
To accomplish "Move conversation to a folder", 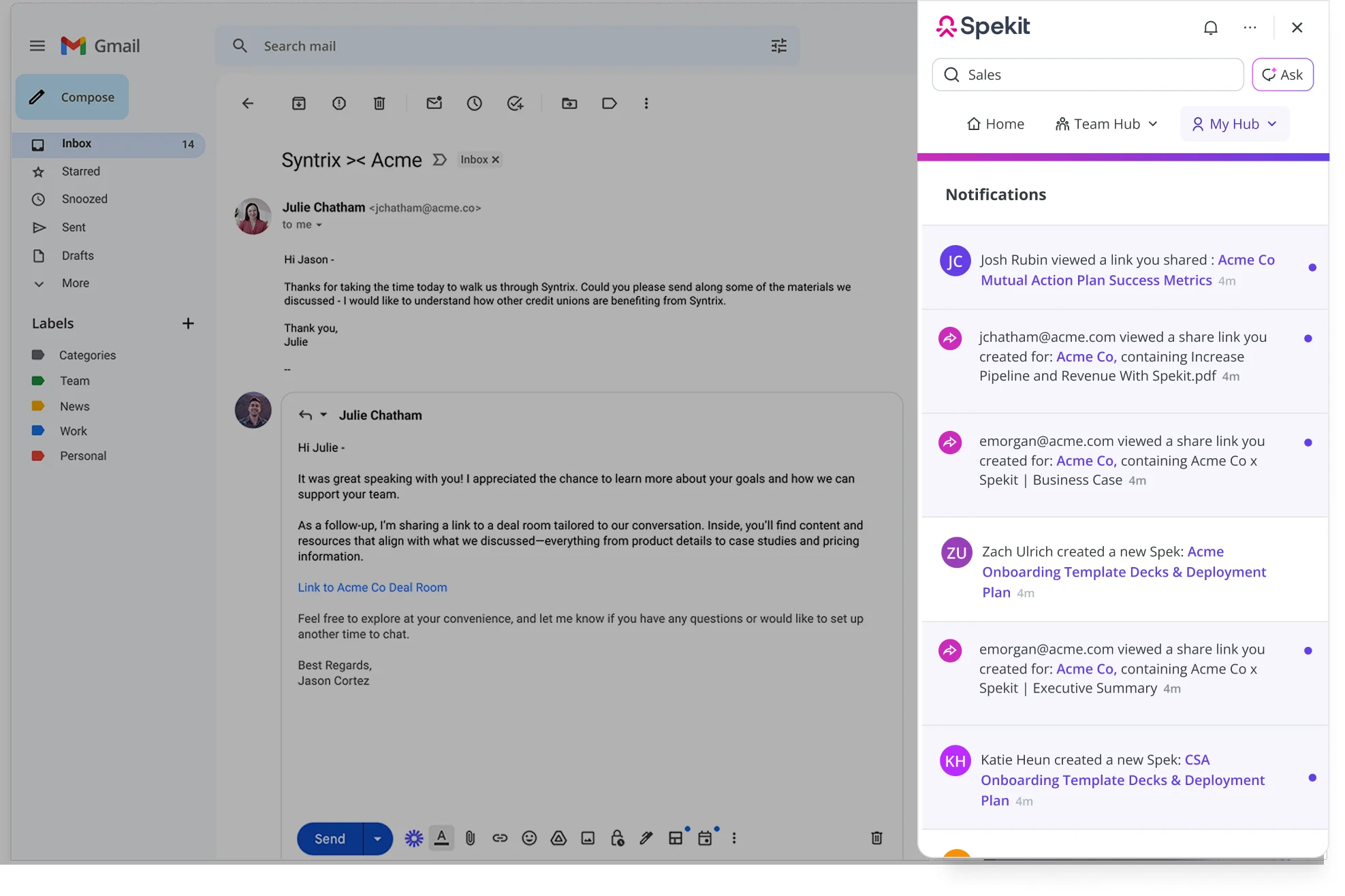I will point(569,103).
